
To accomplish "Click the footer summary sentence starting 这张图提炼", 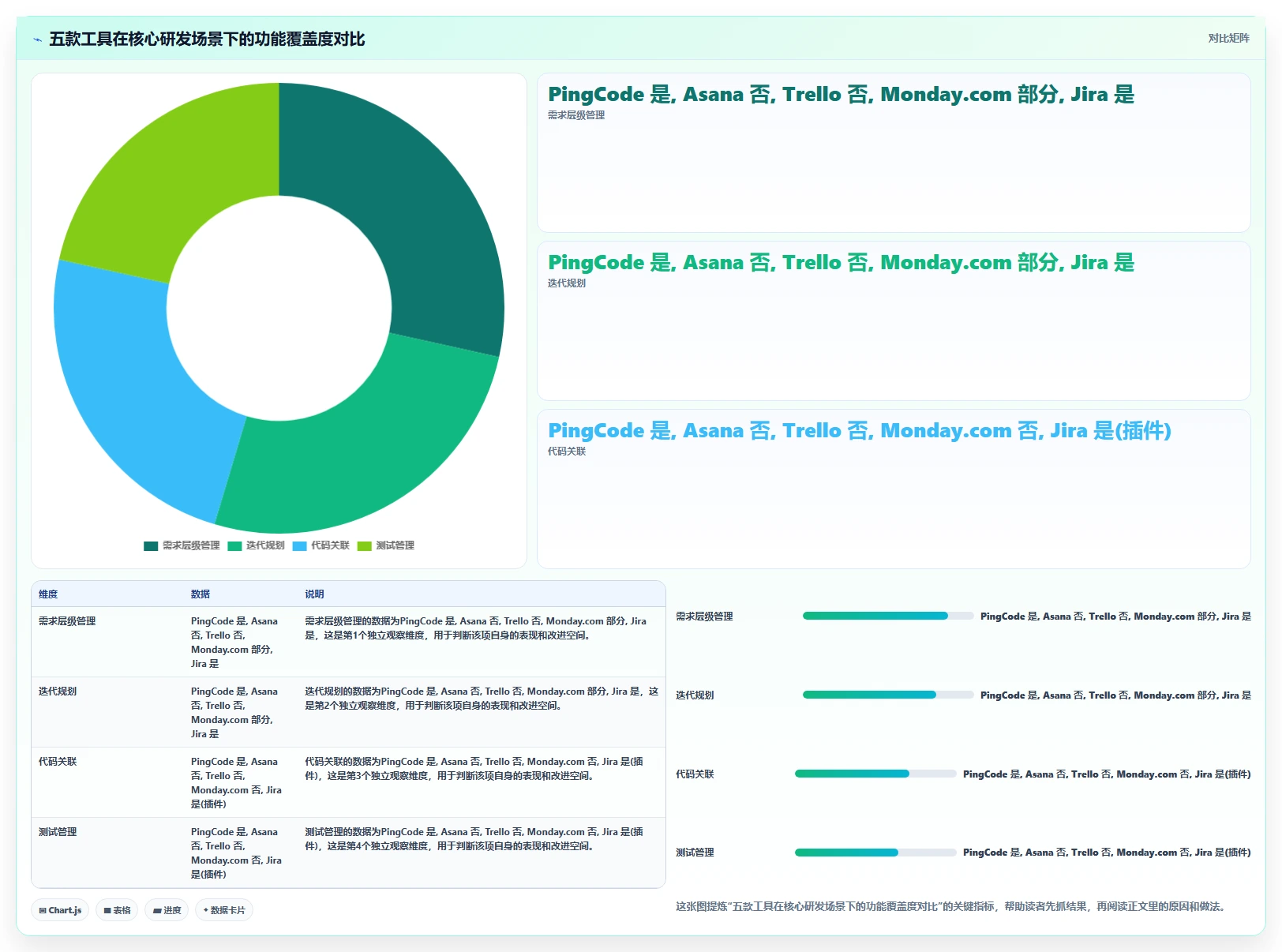I will point(952,906).
